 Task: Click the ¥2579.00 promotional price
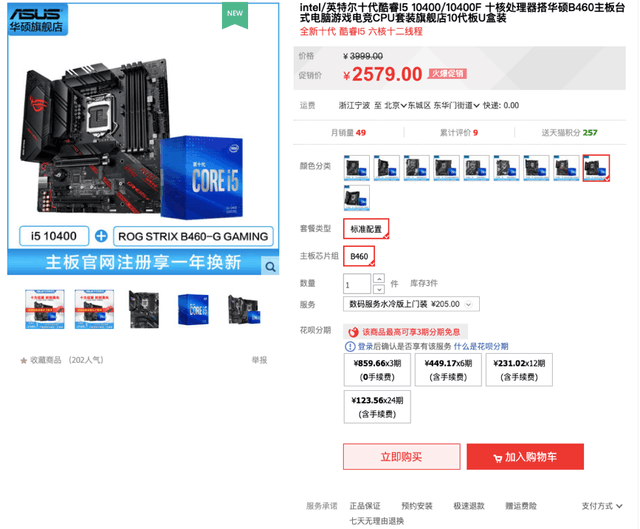[382, 74]
